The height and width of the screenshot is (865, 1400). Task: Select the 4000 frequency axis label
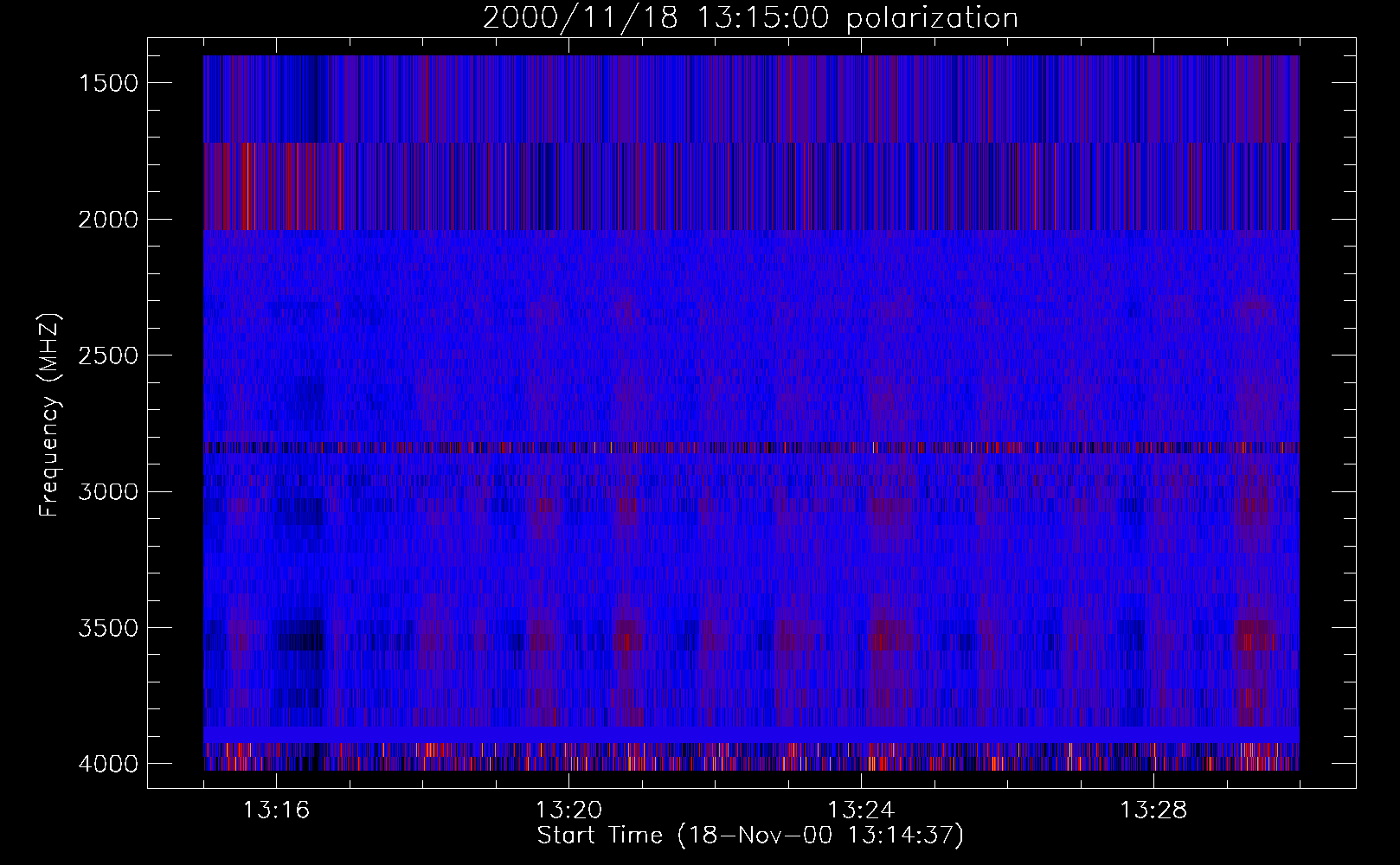(108, 764)
